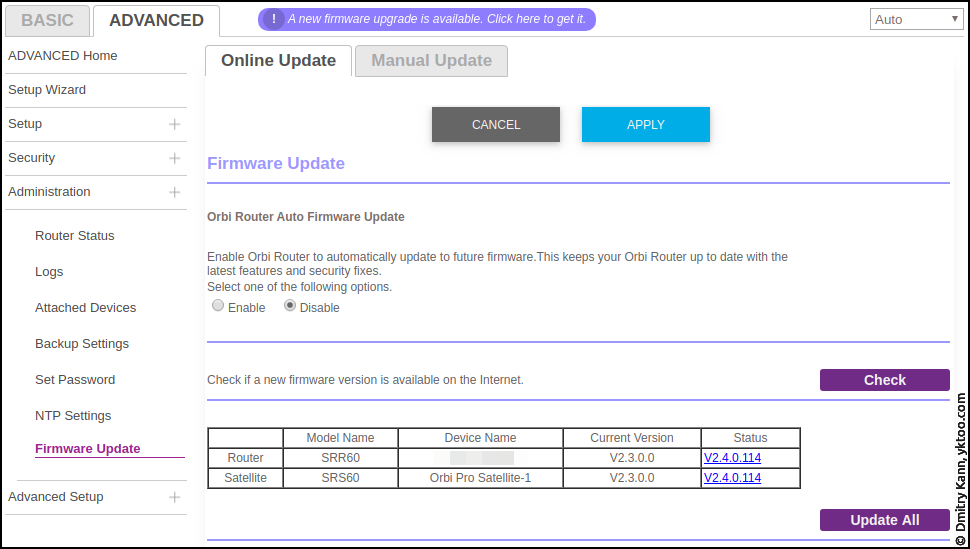This screenshot has width=970, height=549.
Task: Click the Device Name column header
Action: [480, 438]
